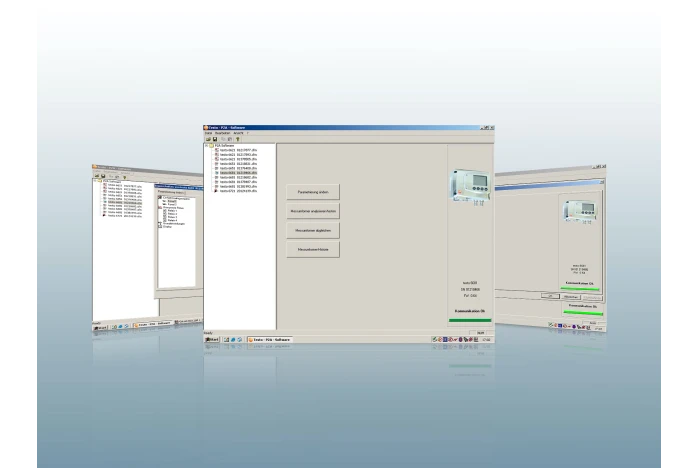This screenshot has width=697, height=468.
Task: Open the ? help menu in center window
Action: click(x=248, y=133)
